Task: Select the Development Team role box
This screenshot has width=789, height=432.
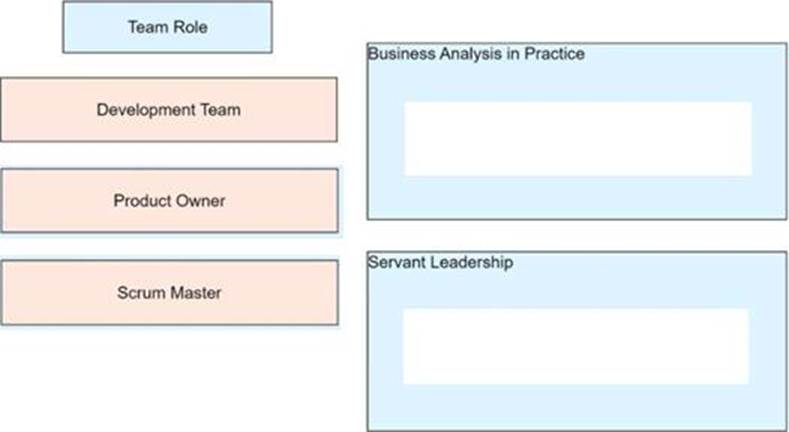Action: click(169, 109)
